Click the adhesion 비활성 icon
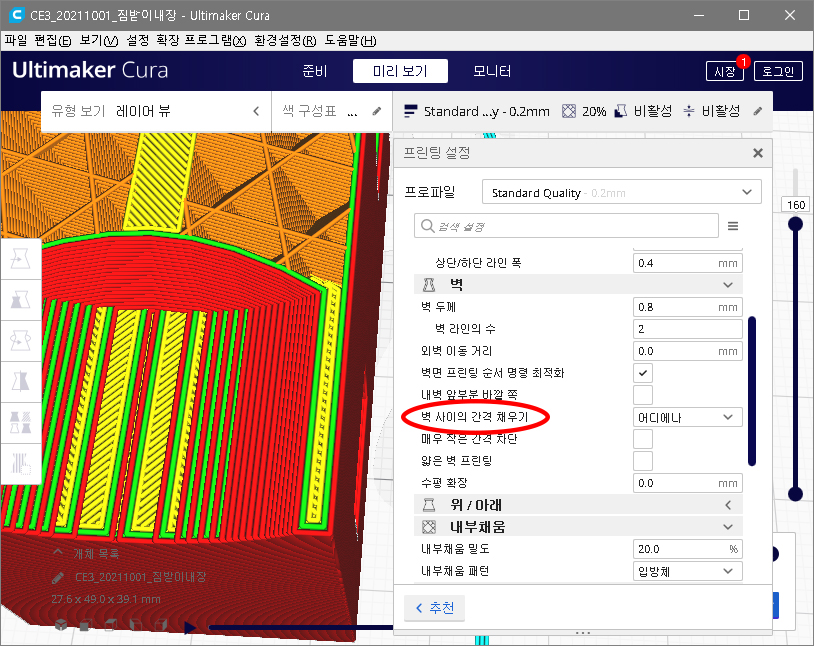 pyautogui.click(x=689, y=111)
